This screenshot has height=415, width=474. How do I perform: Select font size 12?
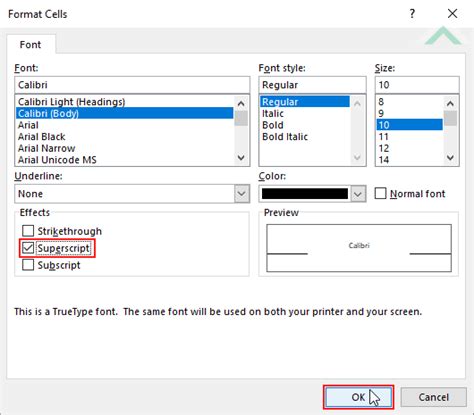coord(409,148)
